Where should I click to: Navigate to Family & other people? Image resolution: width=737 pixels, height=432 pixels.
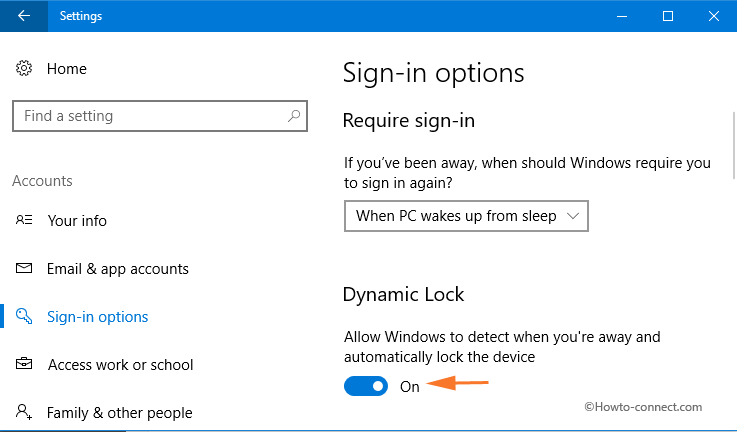coord(119,412)
